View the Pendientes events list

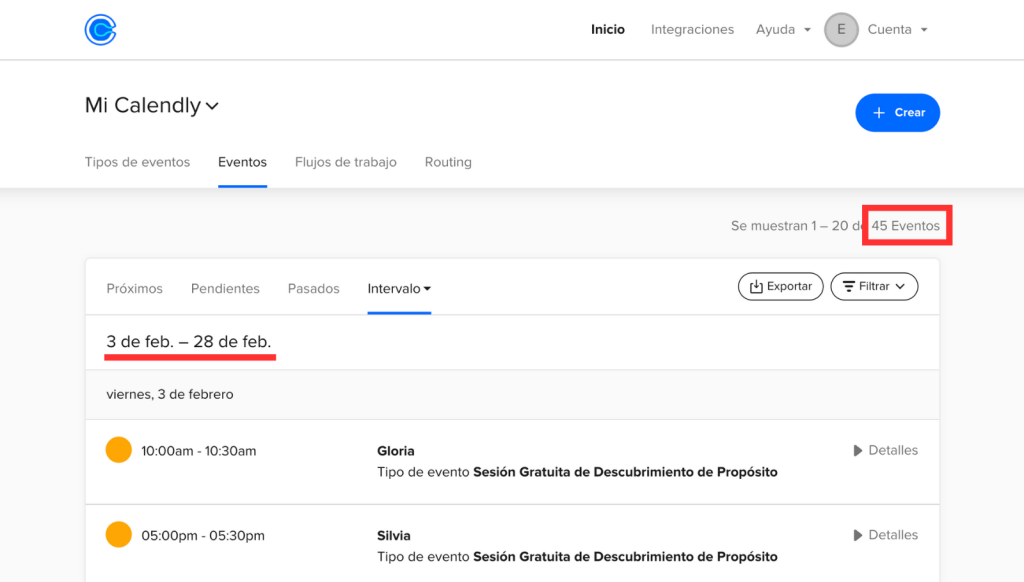click(225, 289)
